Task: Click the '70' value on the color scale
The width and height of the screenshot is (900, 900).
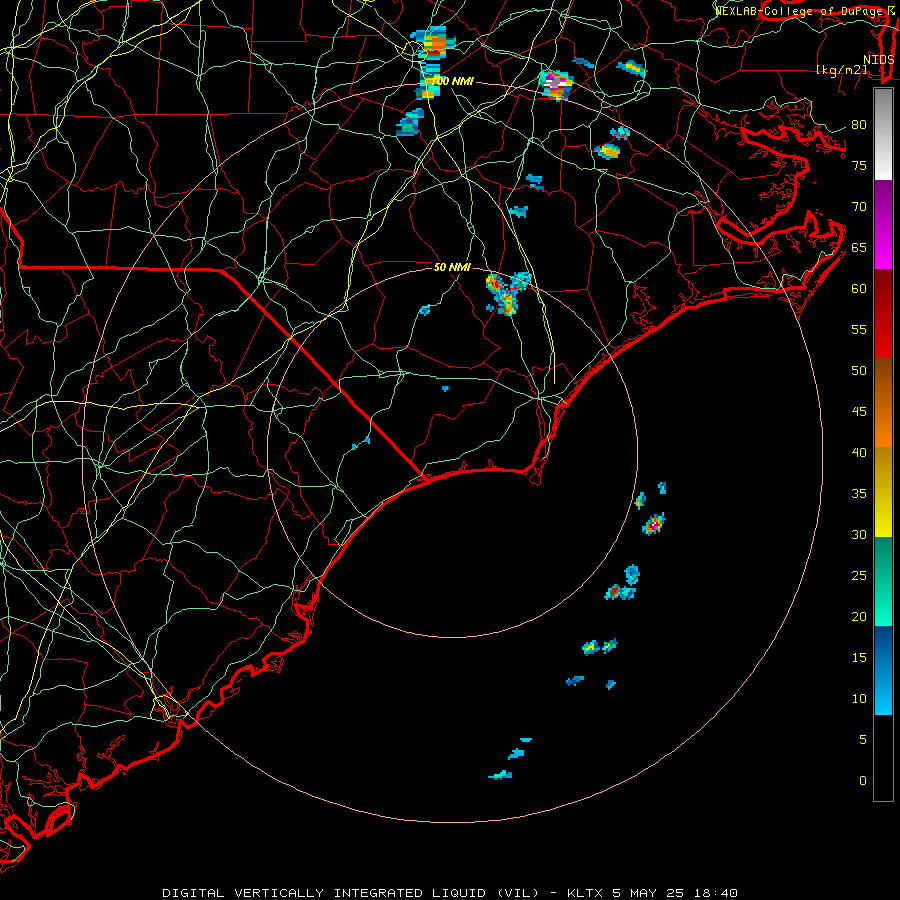Action: 859,207
